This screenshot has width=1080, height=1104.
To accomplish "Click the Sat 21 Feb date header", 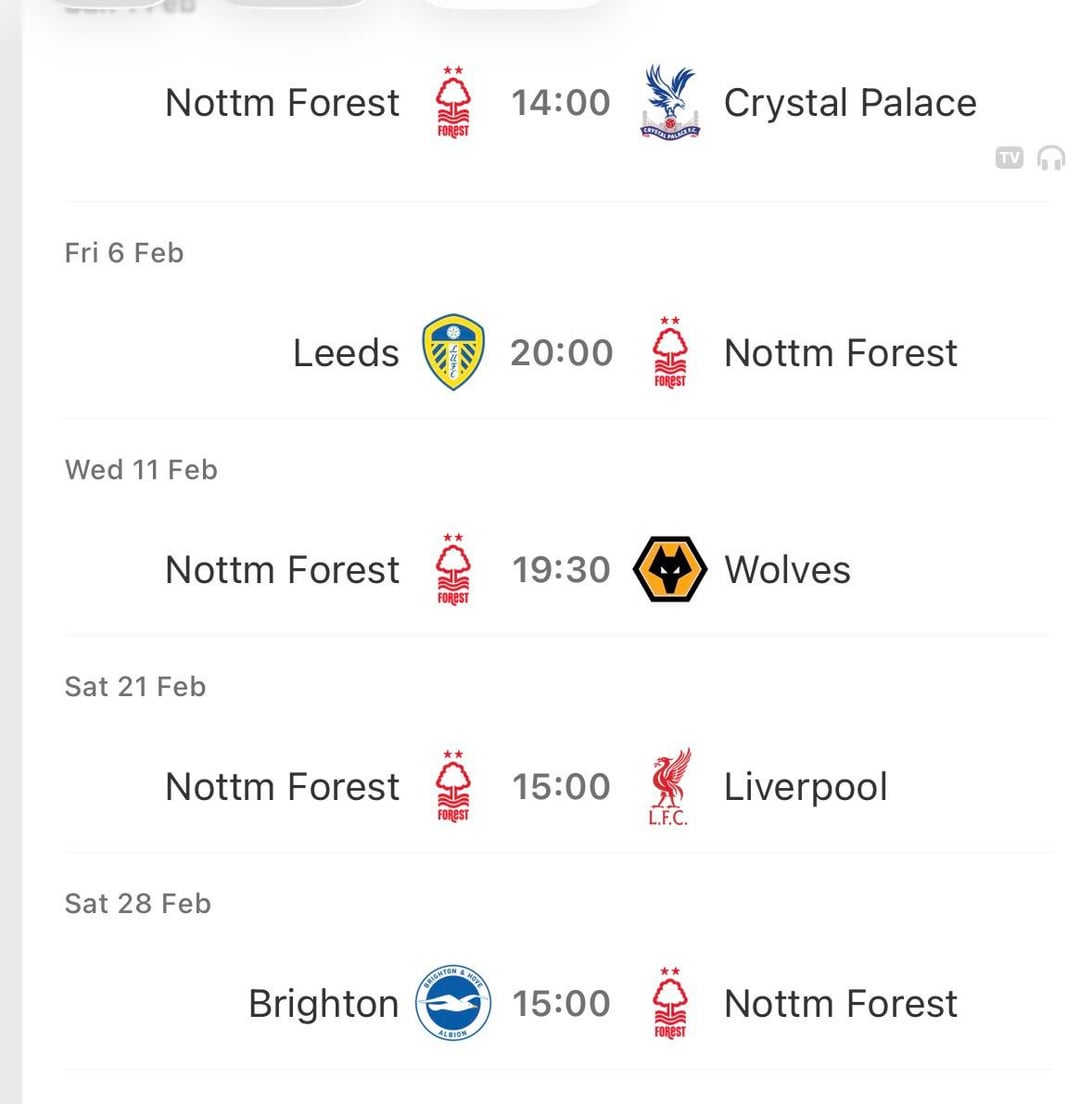I will [x=135, y=686].
